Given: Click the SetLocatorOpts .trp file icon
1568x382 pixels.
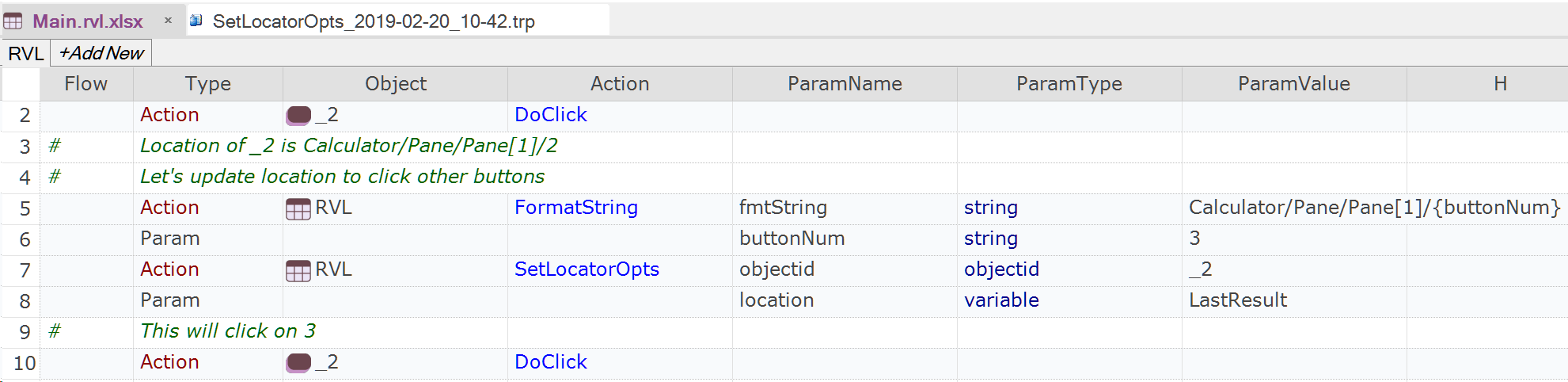Looking at the screenshot, I should (196, 21).
